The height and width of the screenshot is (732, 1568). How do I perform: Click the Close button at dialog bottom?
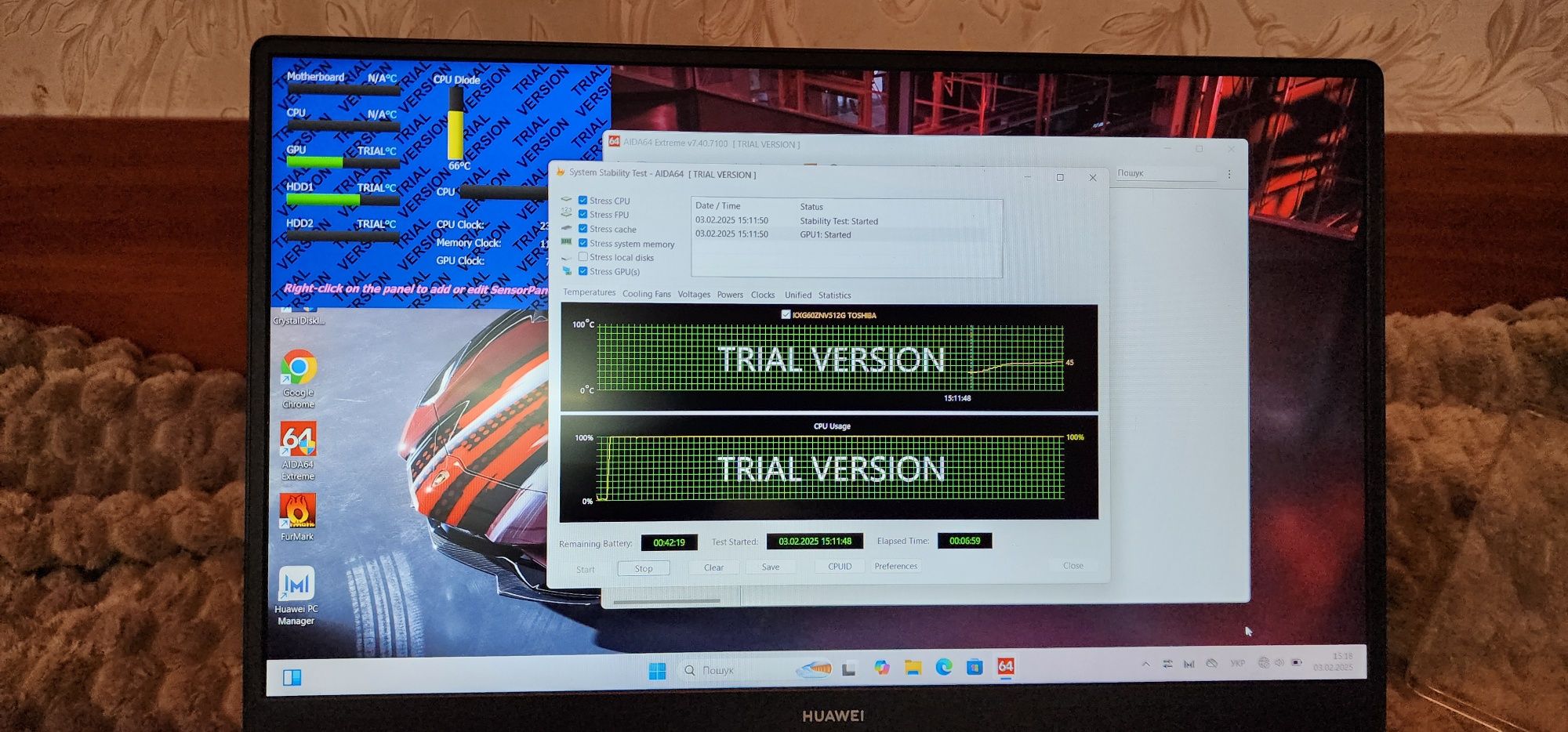(1073, 565)
